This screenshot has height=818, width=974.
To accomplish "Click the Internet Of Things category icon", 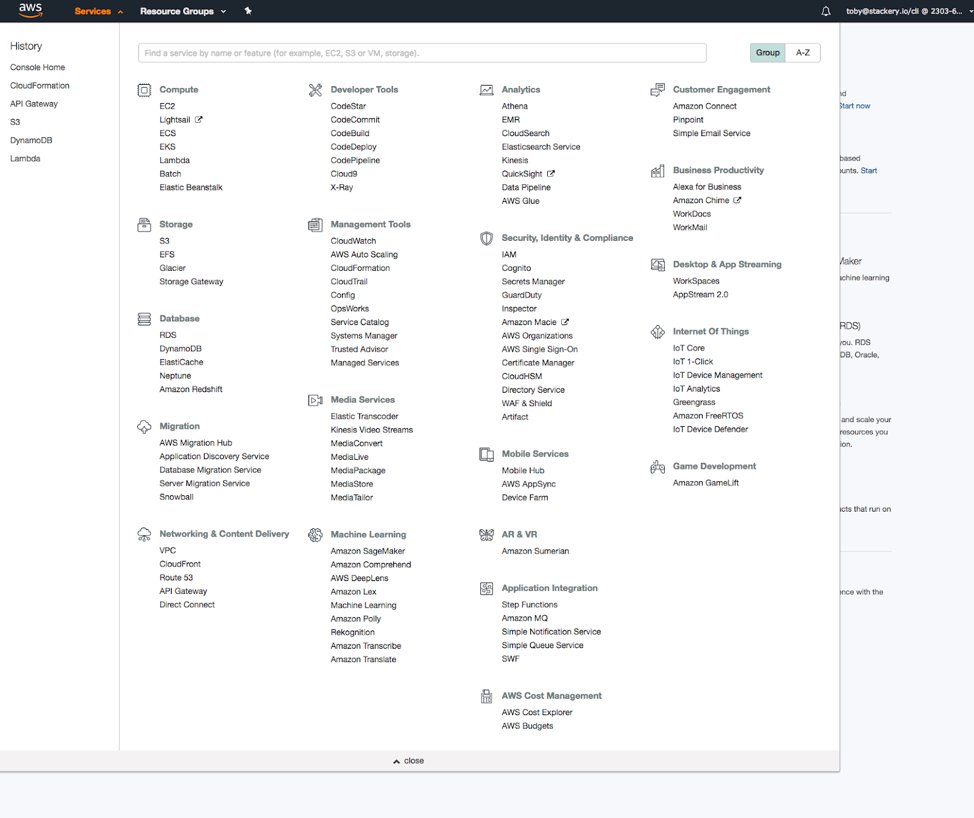I will [x=658, y=331].
